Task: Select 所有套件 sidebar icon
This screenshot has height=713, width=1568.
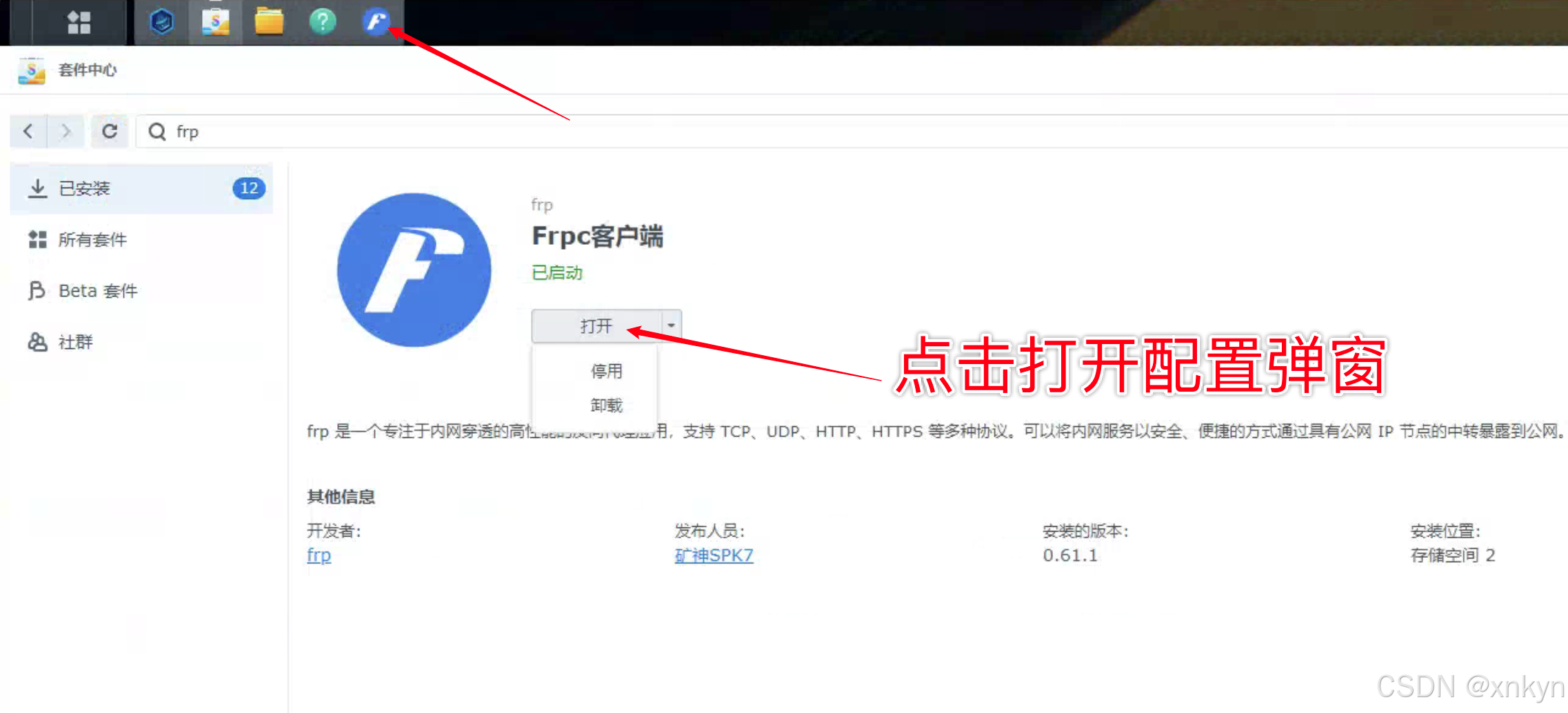Action: 38,239
